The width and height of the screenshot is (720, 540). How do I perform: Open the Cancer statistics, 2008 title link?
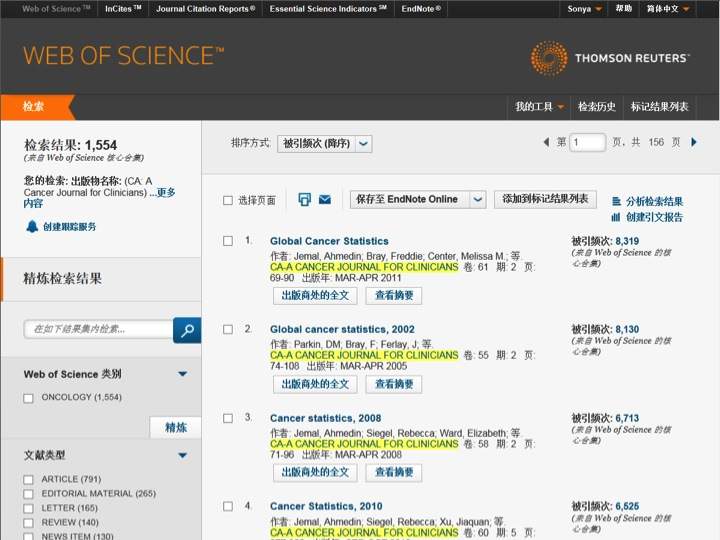tap(326, 418)
